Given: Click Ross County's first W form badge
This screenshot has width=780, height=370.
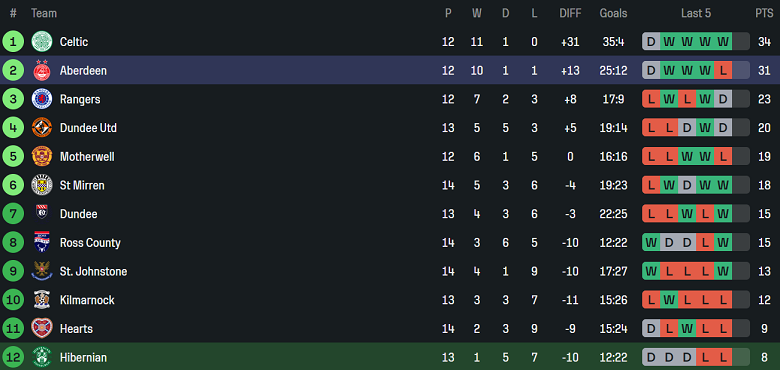Looking at the screenshot, I should point(651,243).
